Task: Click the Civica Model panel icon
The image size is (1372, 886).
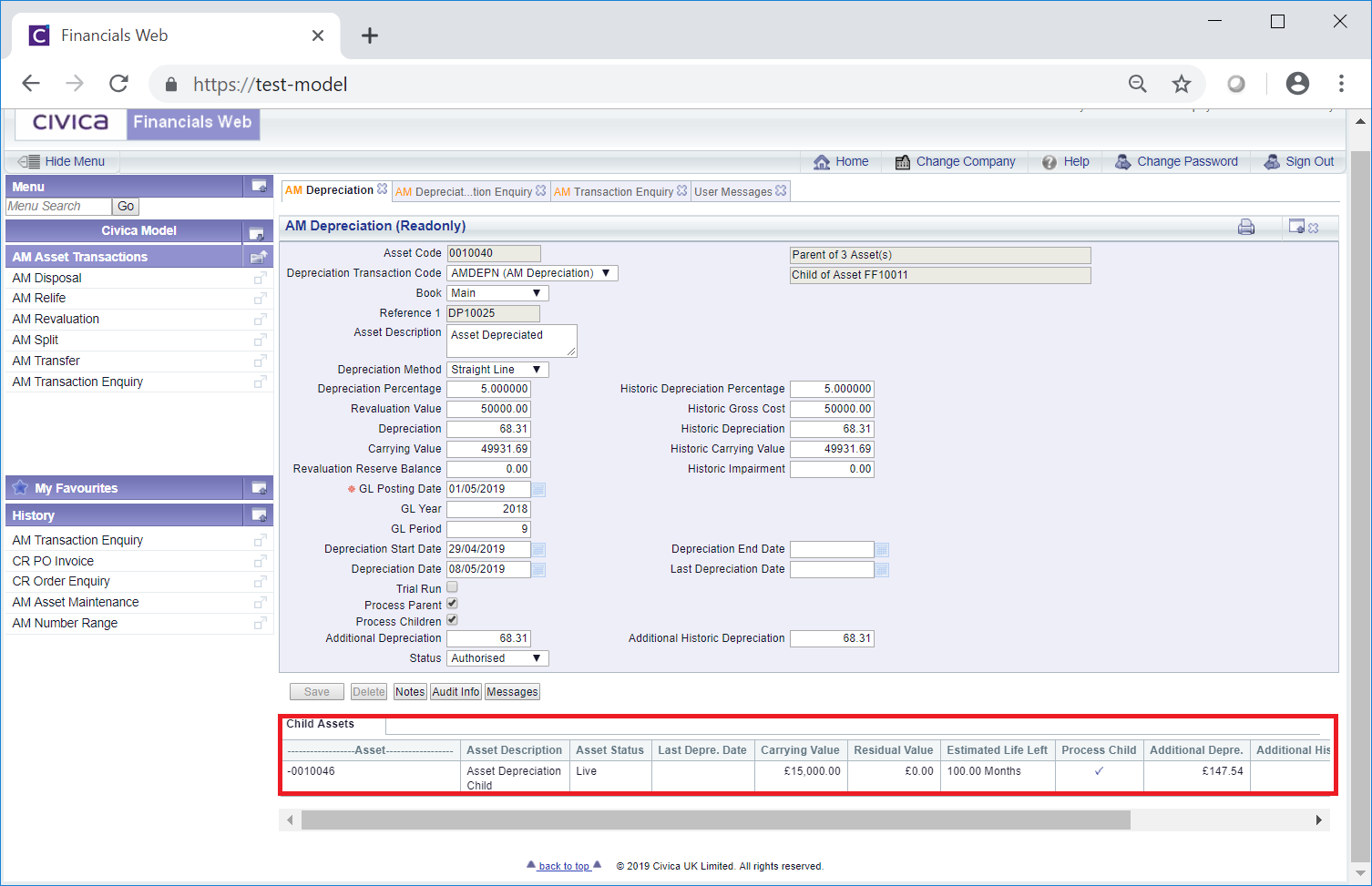Action: (257, 233)
